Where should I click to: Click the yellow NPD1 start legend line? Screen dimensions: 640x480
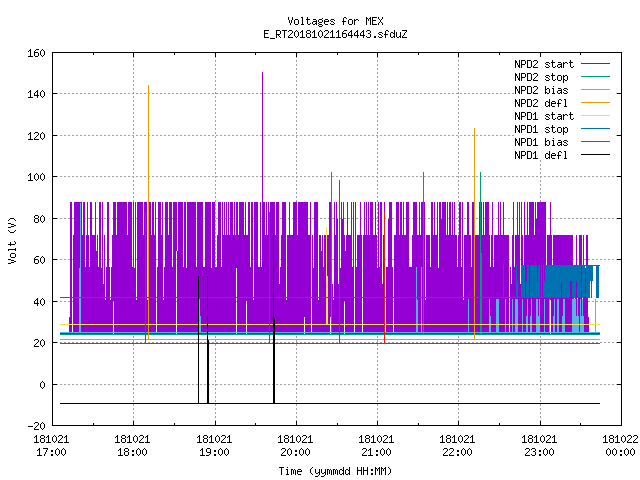tap(595, 116)
